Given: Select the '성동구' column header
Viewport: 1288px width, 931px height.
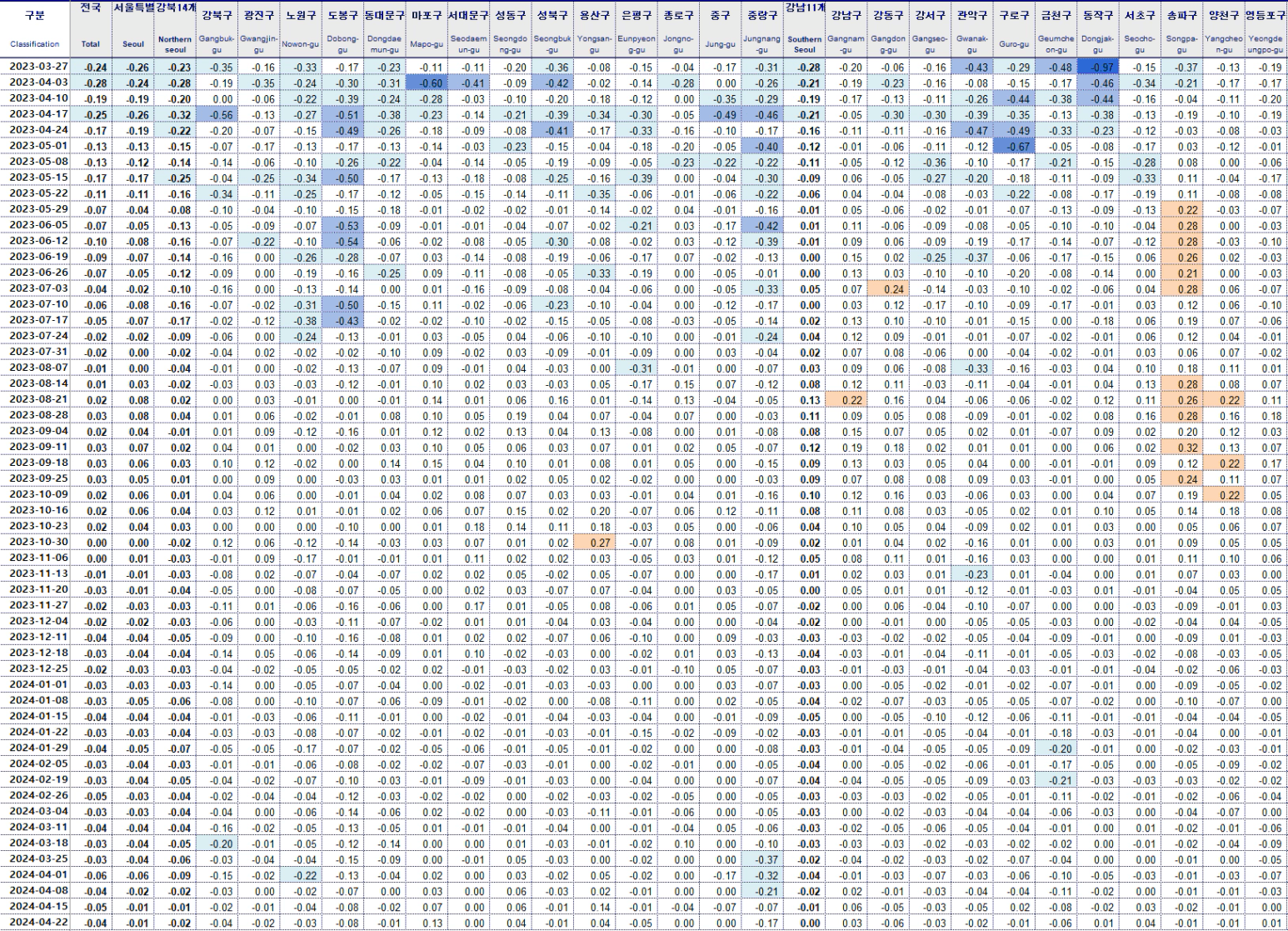Looking at the screenshot, I should click(x=510, y=15).
